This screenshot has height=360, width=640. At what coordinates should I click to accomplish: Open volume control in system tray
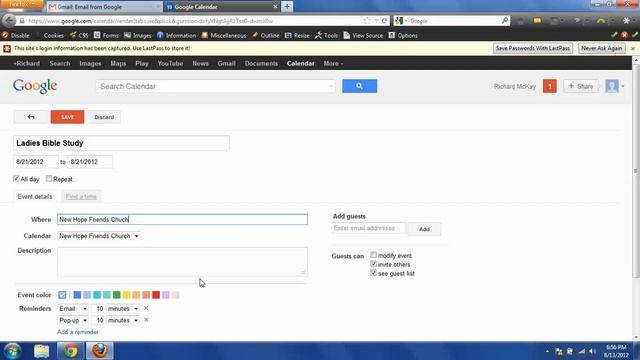(592, 351)
